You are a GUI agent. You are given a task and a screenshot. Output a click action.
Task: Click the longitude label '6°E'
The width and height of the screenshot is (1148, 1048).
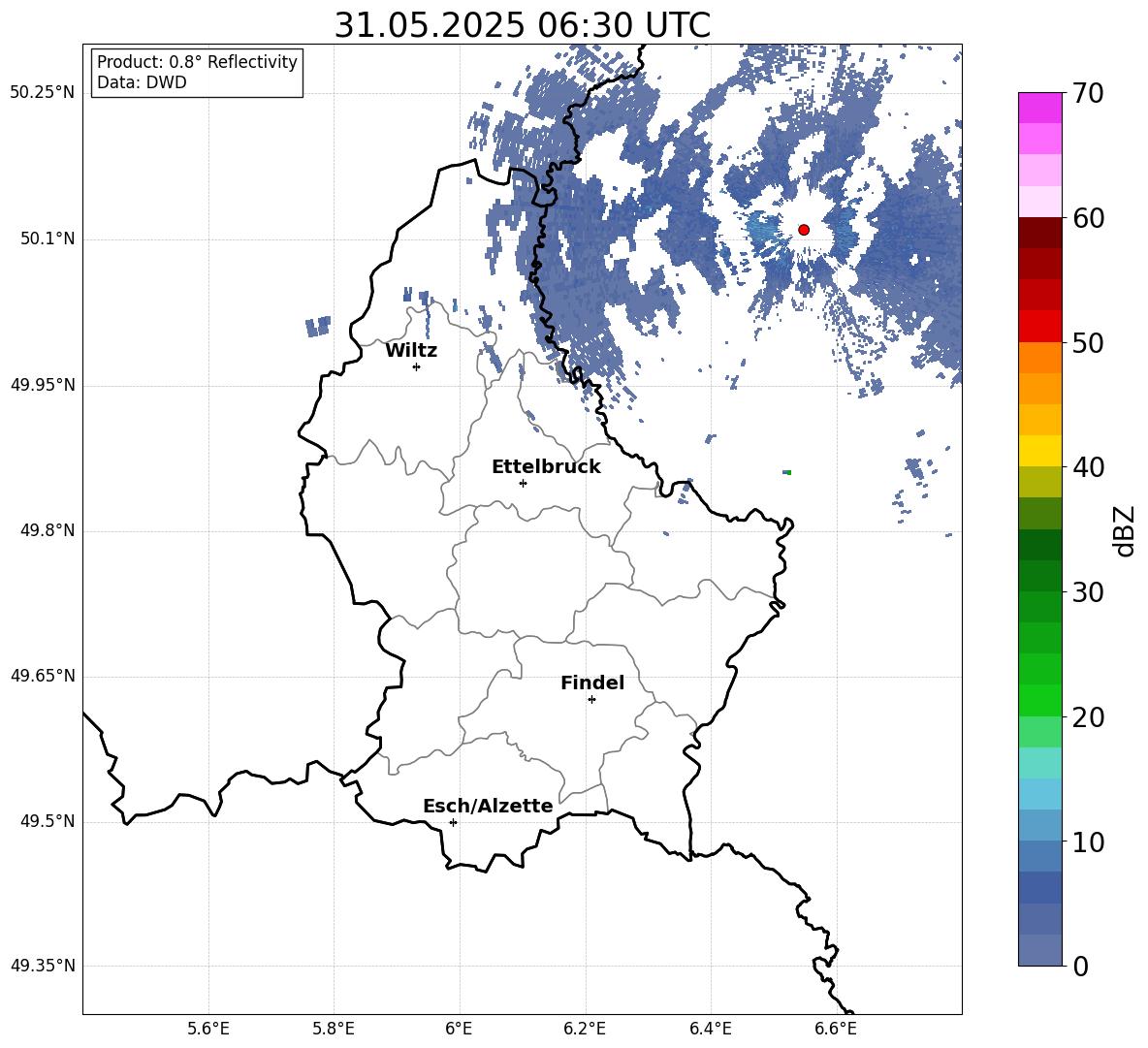[x=459, y=1029]
